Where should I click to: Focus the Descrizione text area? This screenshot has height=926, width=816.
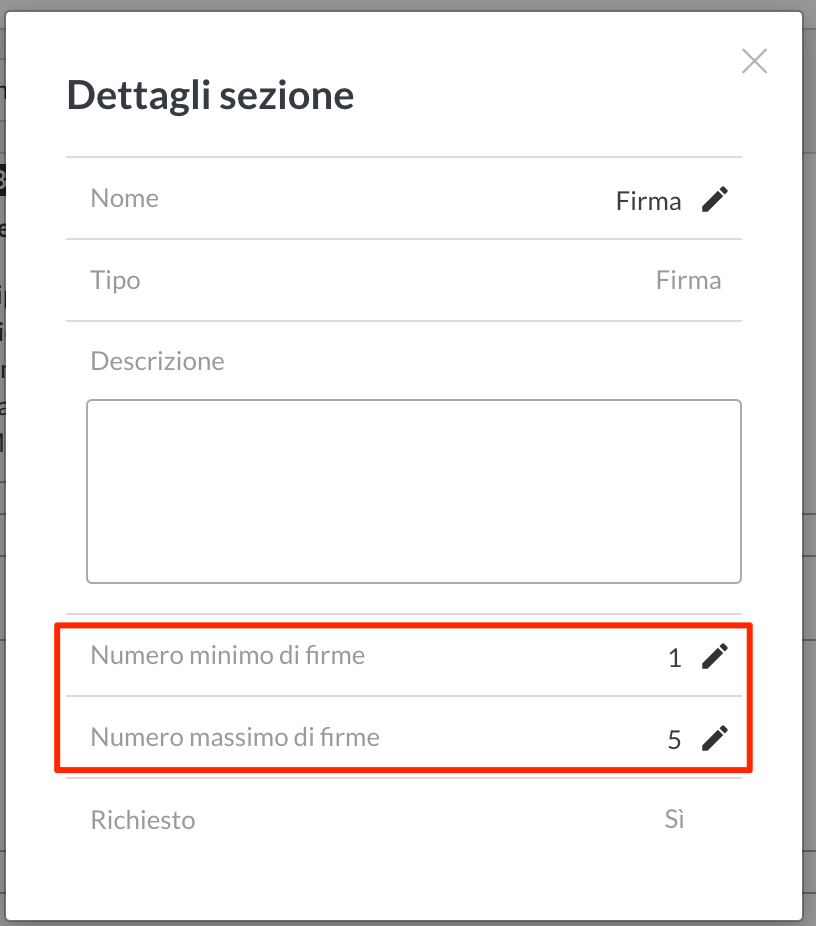[x=413, y=491]
